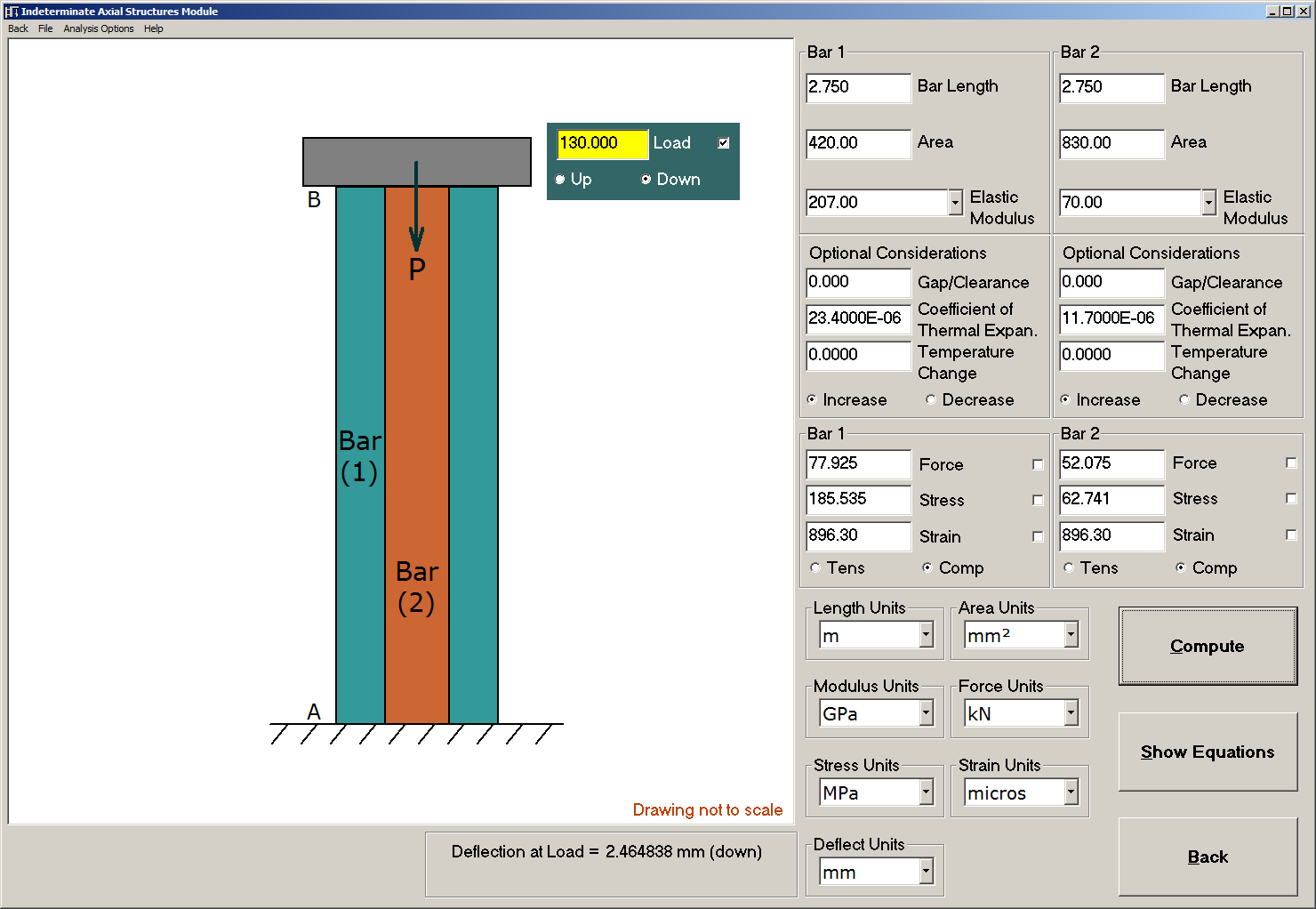This screenshot has width=1316, height=909.
Task: Click the Compute button
Action: tap(1207, 646)
